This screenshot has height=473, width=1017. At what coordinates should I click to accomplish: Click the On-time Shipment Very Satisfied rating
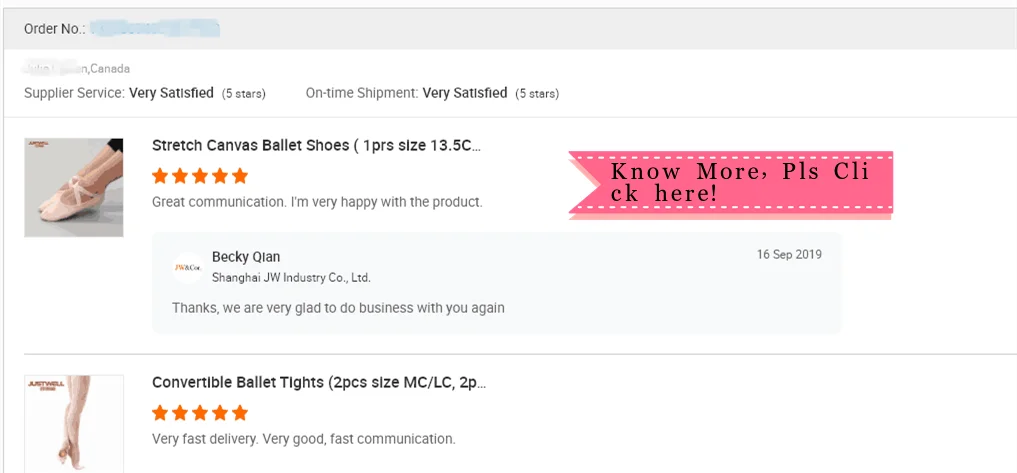pos(464,93)
